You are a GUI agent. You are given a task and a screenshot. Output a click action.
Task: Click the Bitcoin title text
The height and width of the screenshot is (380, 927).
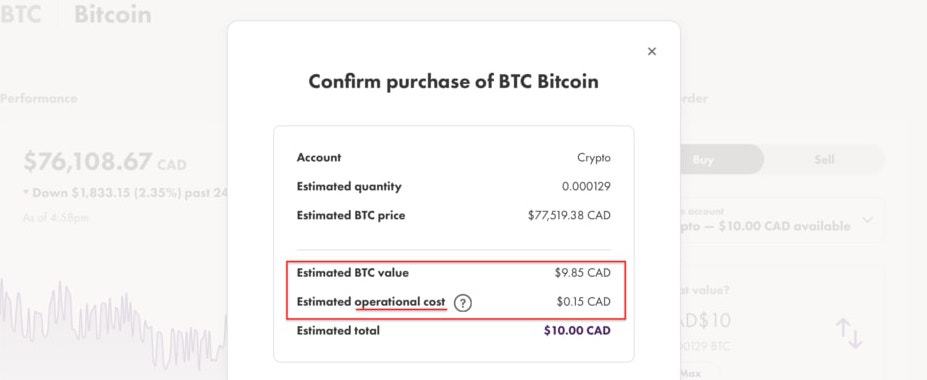point(113,14)
